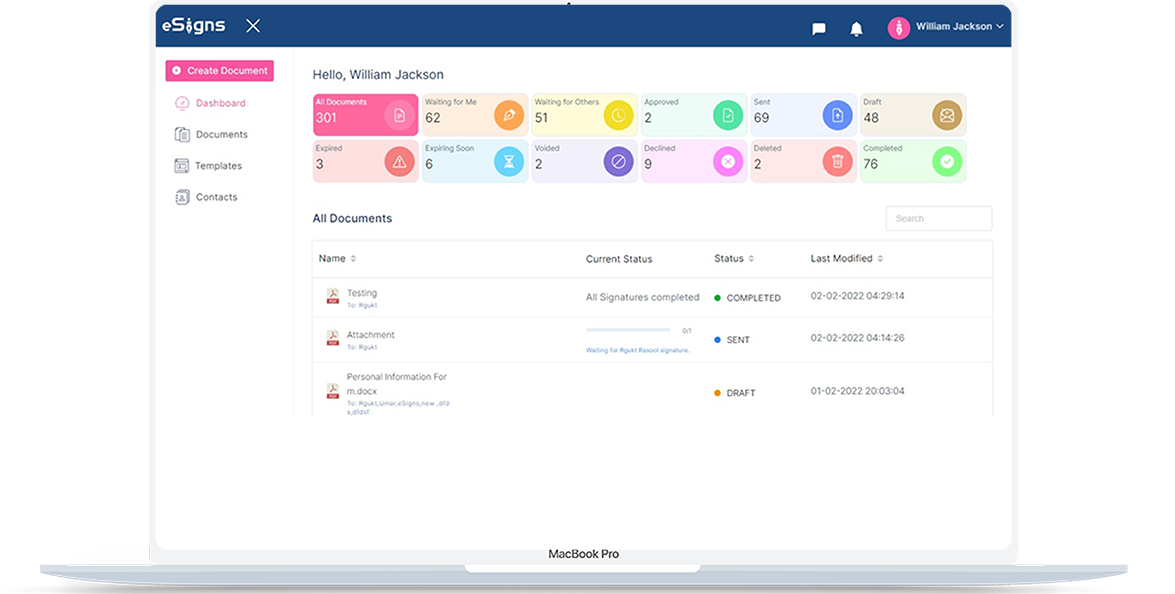This screenshot has height=594, width=1175.
Task: Select the Expired warning icon
Action: tap(401, 160)
